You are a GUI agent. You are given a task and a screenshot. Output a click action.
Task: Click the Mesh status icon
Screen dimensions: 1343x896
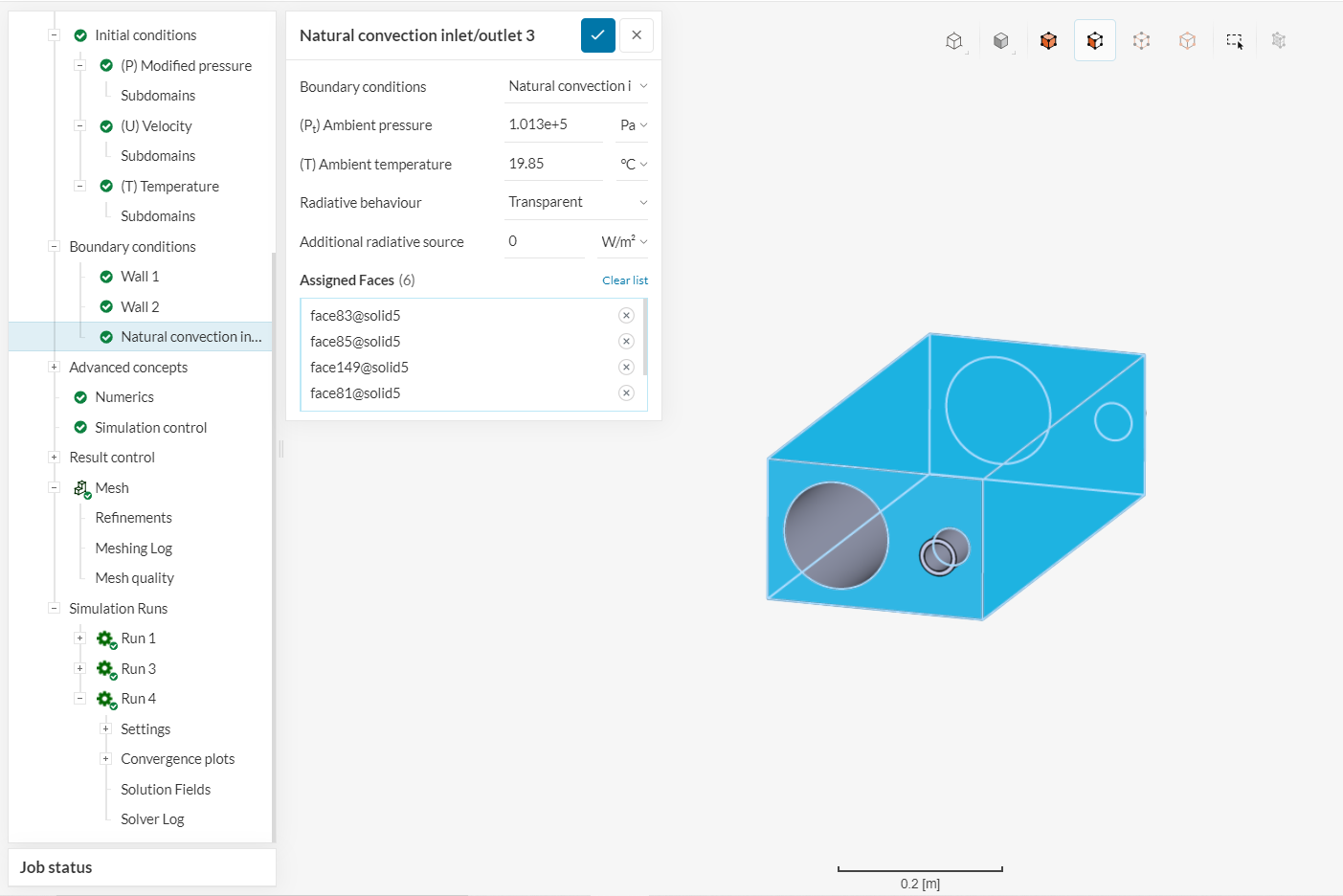click(82, 488)
